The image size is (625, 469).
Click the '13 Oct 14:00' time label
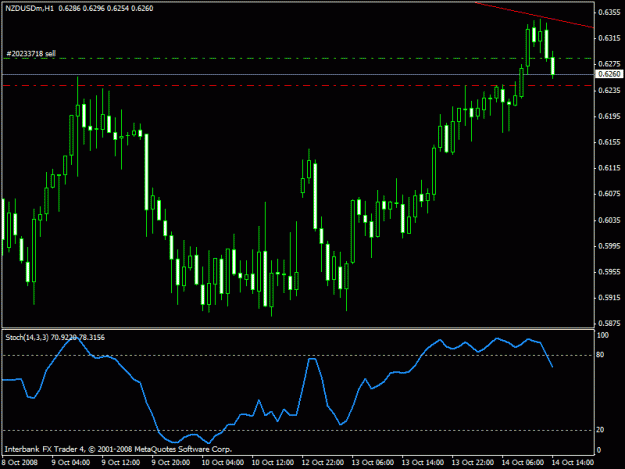point(423,463)
